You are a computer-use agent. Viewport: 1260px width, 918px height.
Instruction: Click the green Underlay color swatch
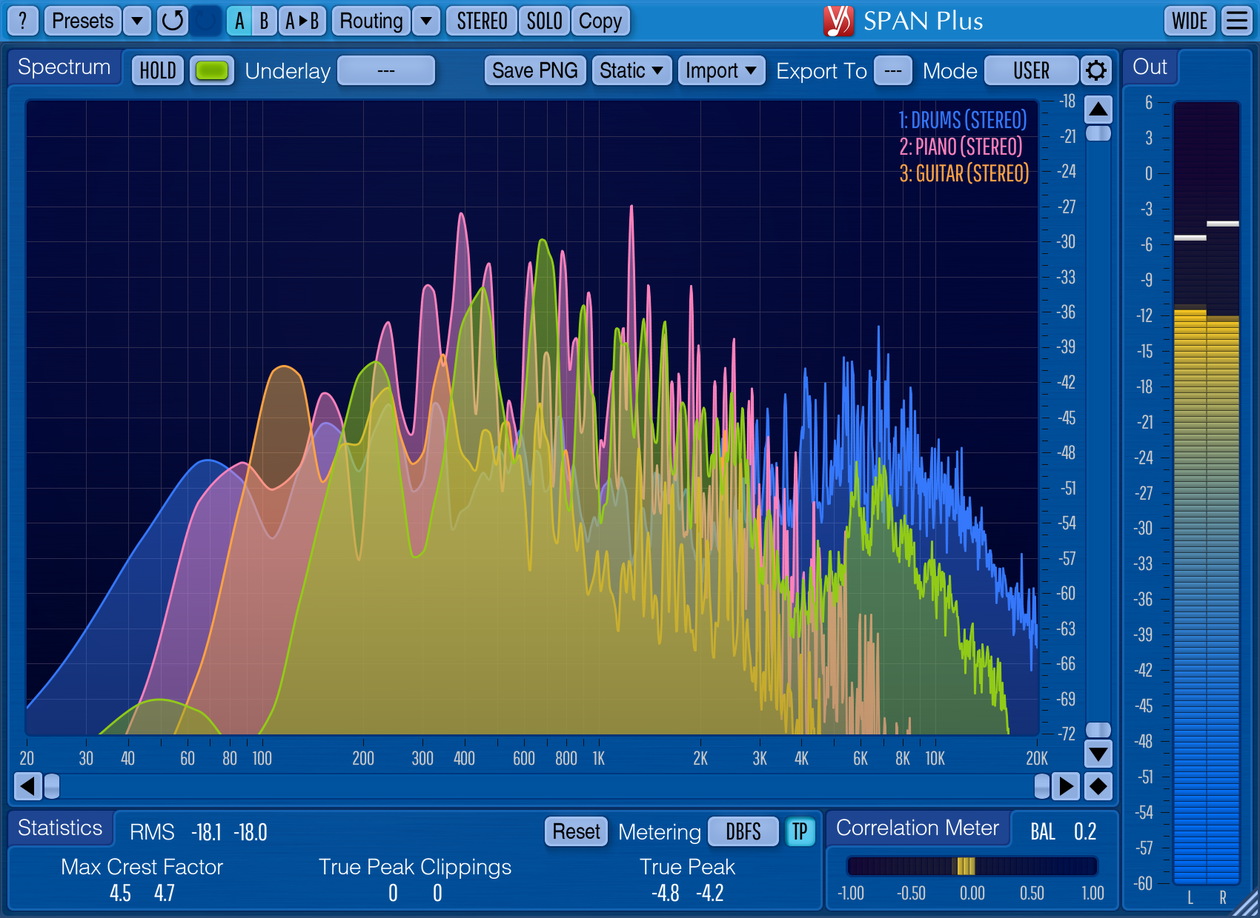coord(212,70)
